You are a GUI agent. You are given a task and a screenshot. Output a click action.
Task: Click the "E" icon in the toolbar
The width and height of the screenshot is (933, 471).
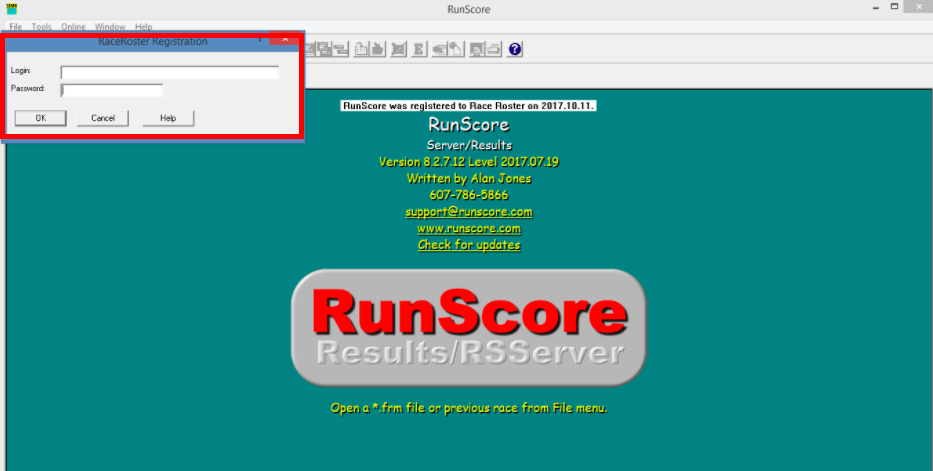coord(419,49)
